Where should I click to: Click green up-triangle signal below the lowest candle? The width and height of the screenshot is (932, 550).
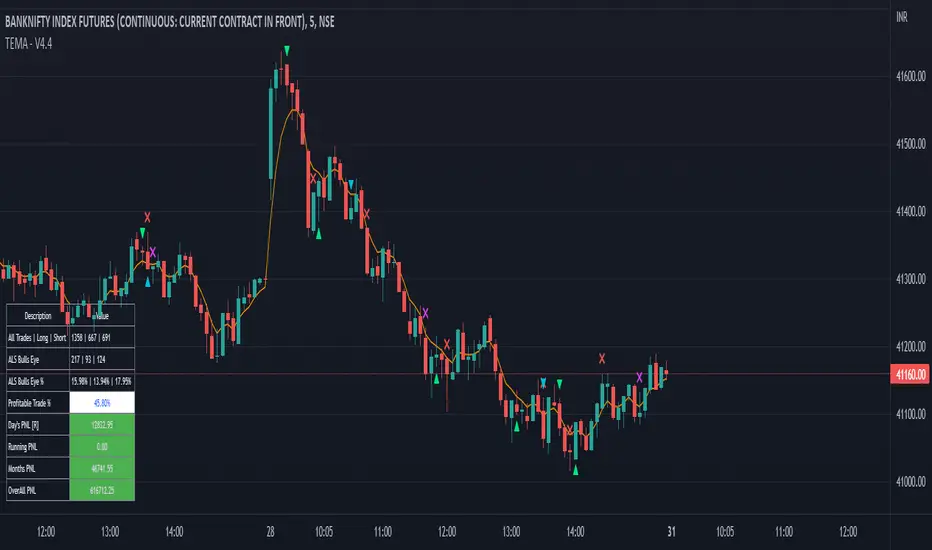tap(575, 470)
